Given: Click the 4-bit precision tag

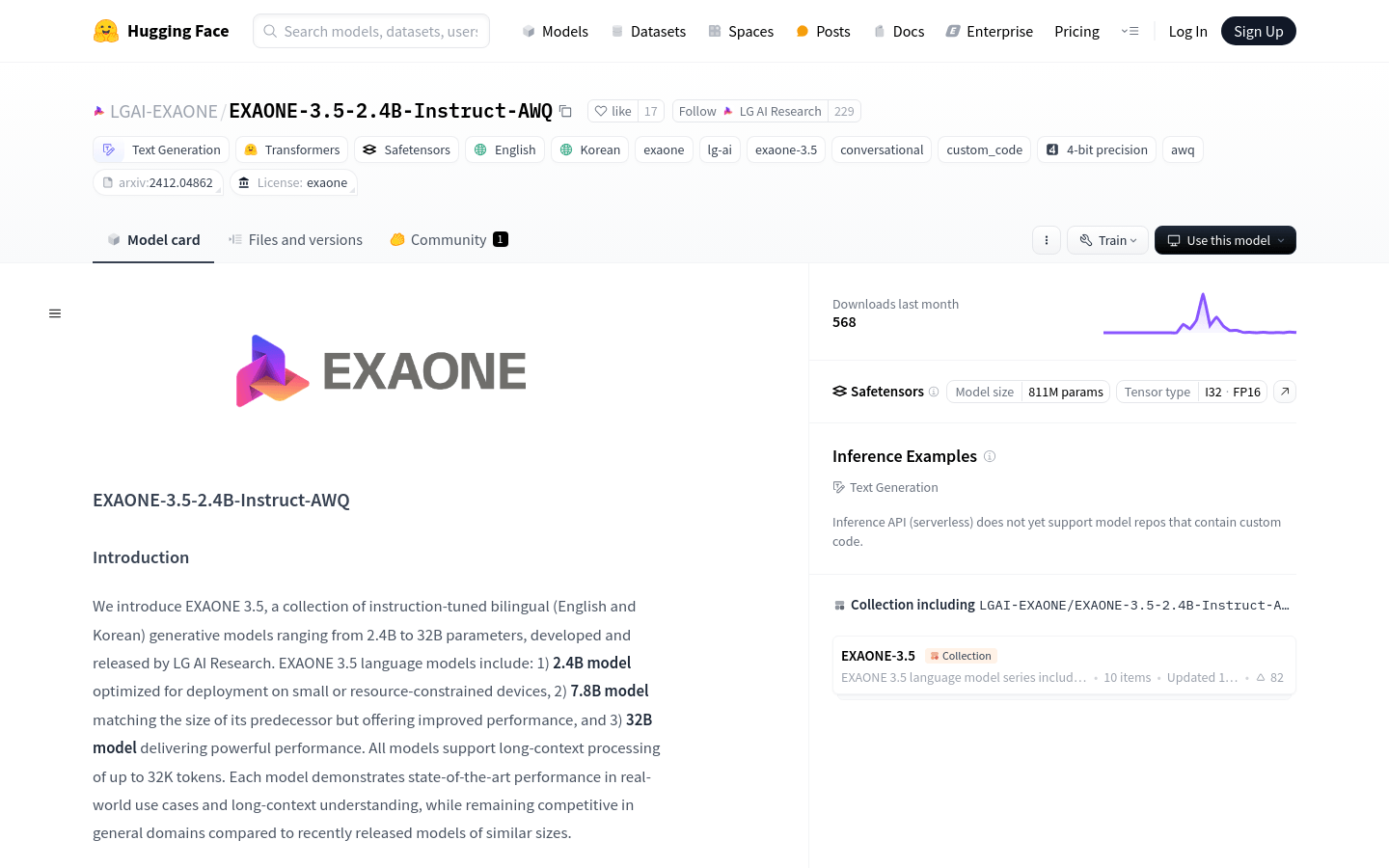Looking at the screenshot, I should (1097, 149).
